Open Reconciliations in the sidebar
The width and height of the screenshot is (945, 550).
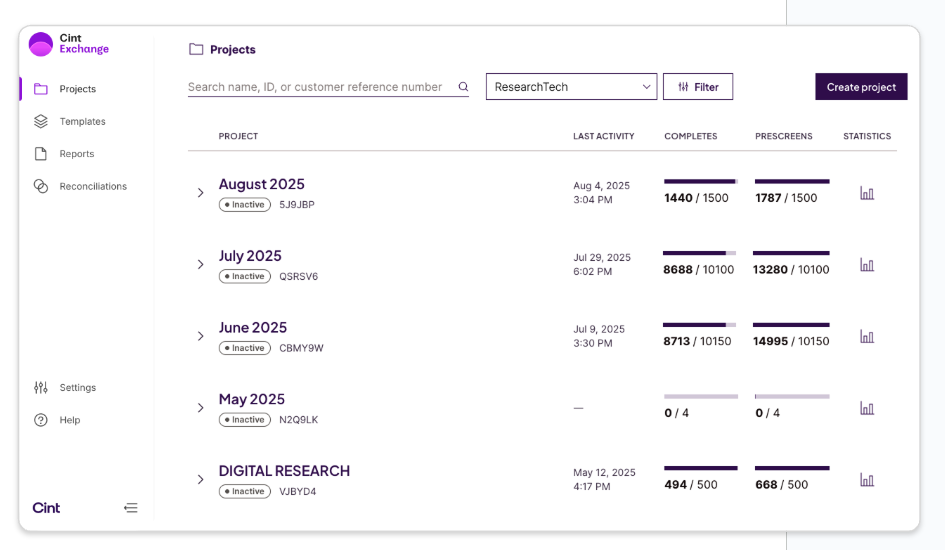tap(92, 186)
